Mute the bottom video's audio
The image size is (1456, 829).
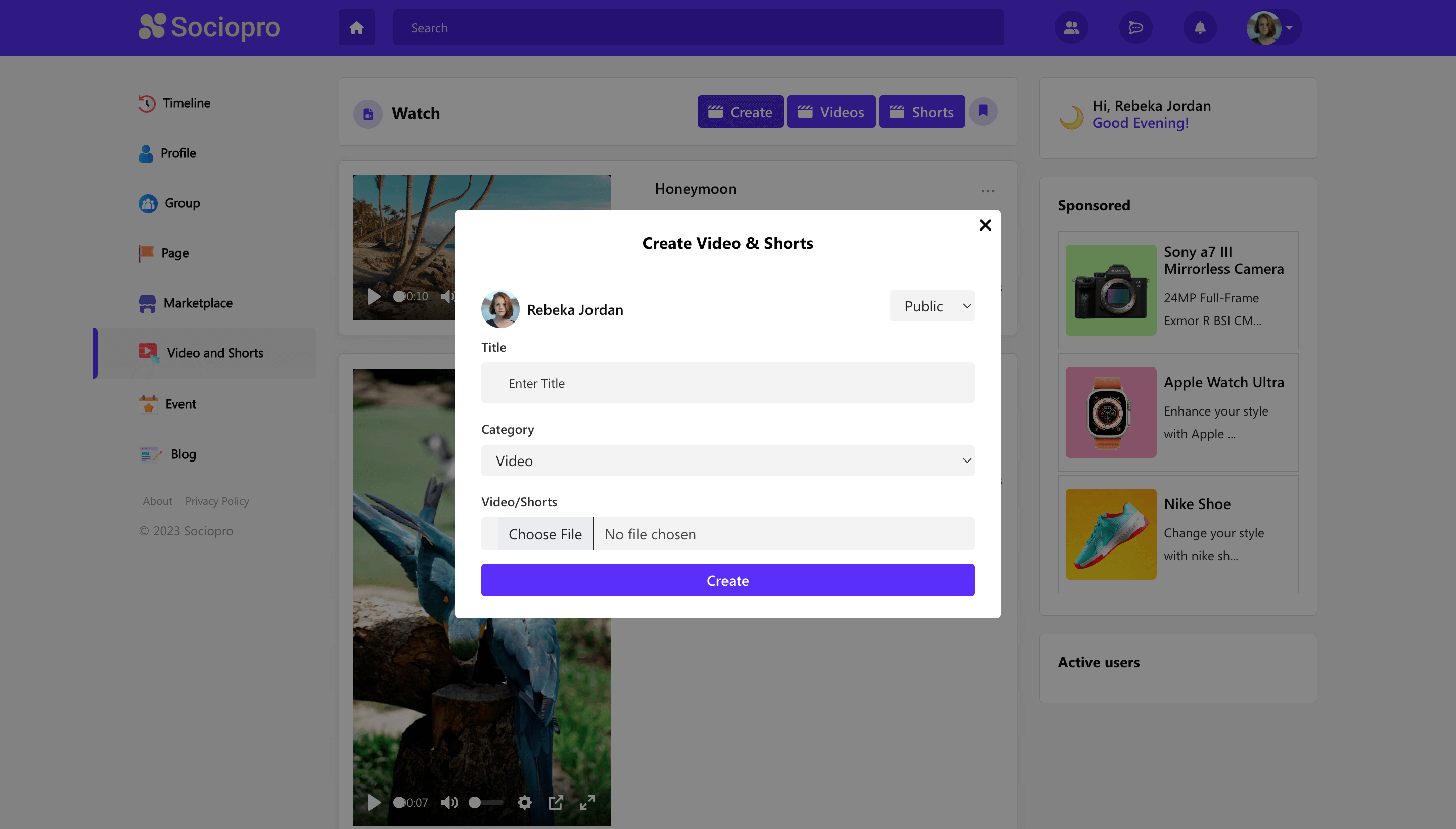(x=449, y=802)
